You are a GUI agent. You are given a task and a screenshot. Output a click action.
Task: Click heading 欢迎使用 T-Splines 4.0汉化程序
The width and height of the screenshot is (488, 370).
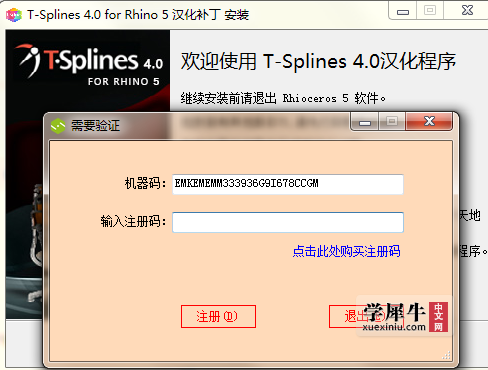[318, 61]
